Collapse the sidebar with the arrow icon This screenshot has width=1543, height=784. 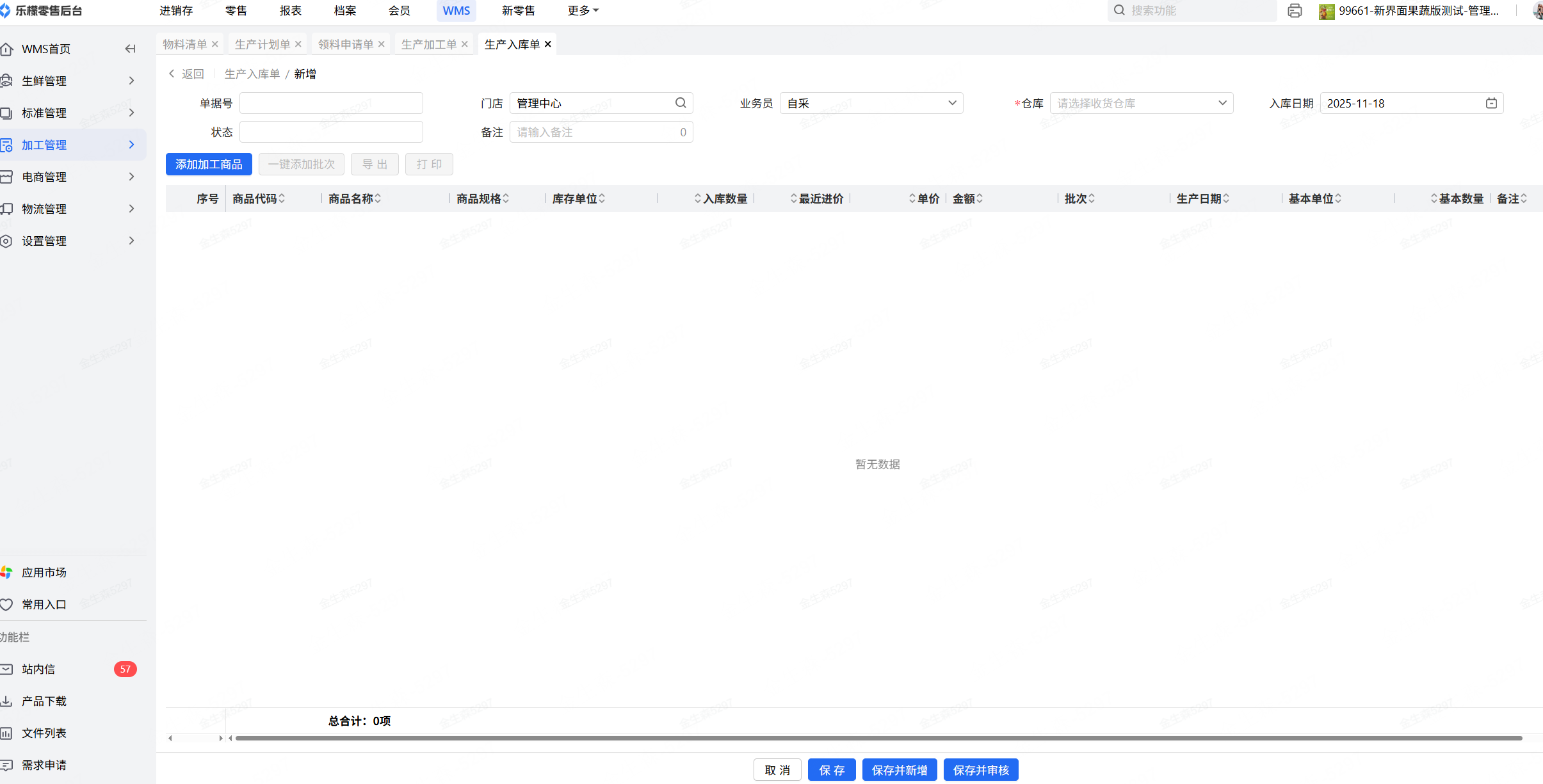(x=131, y=49)
